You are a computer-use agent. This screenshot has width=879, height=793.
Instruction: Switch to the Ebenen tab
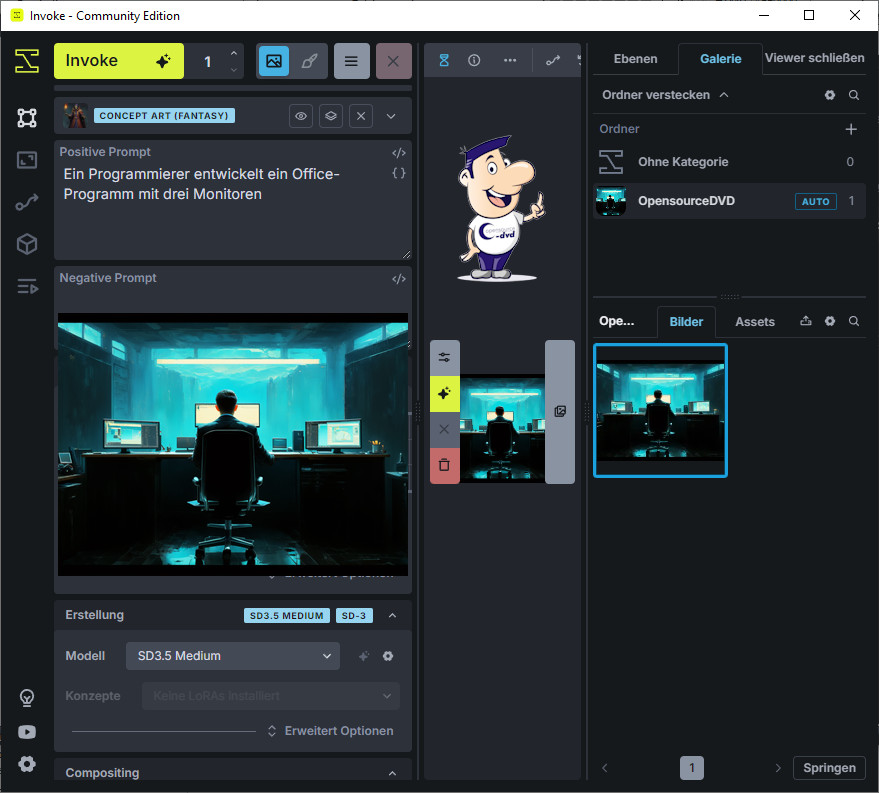pyautogui.click(x=635, y=59)
